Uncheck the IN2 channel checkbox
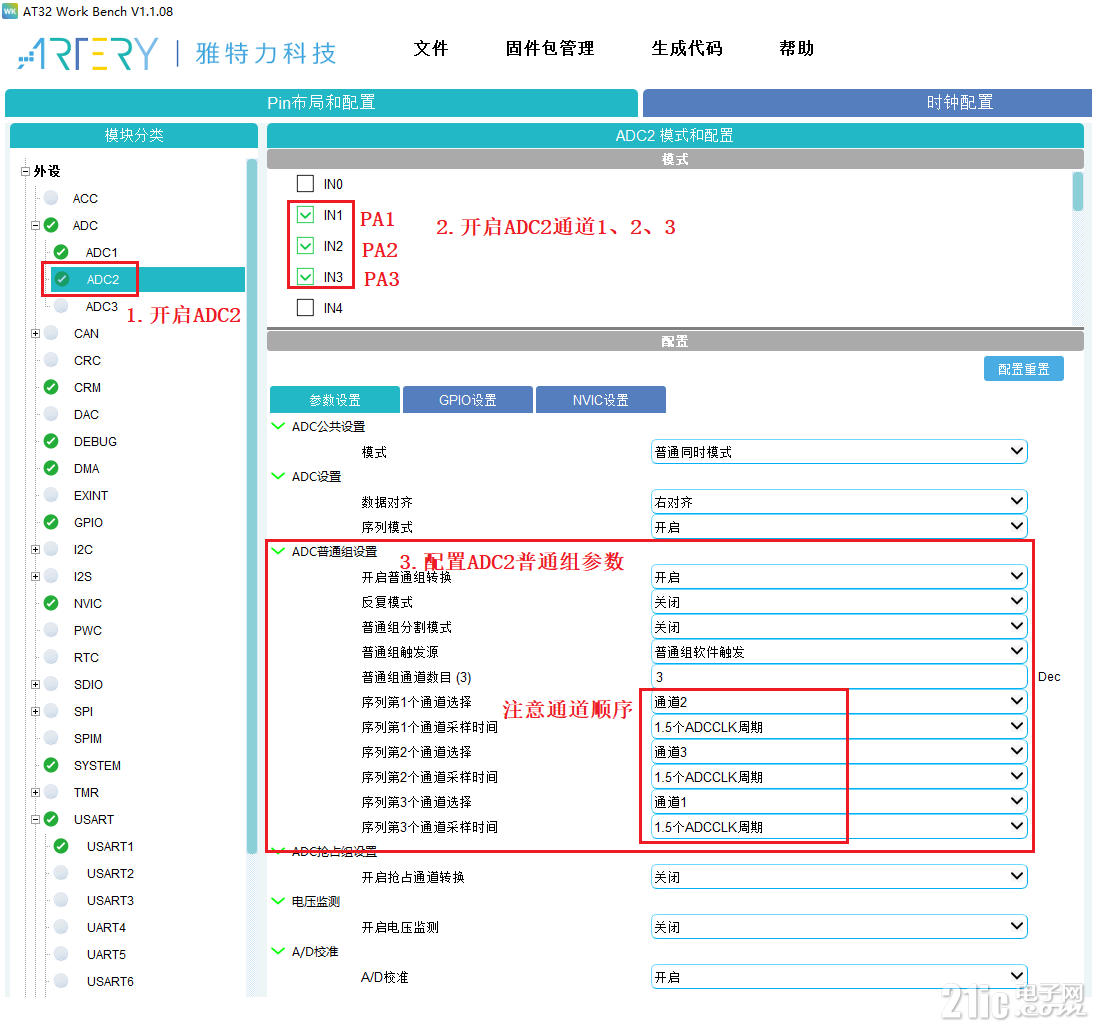This screenshot has width=1095, height=1026. click(305, 246)
